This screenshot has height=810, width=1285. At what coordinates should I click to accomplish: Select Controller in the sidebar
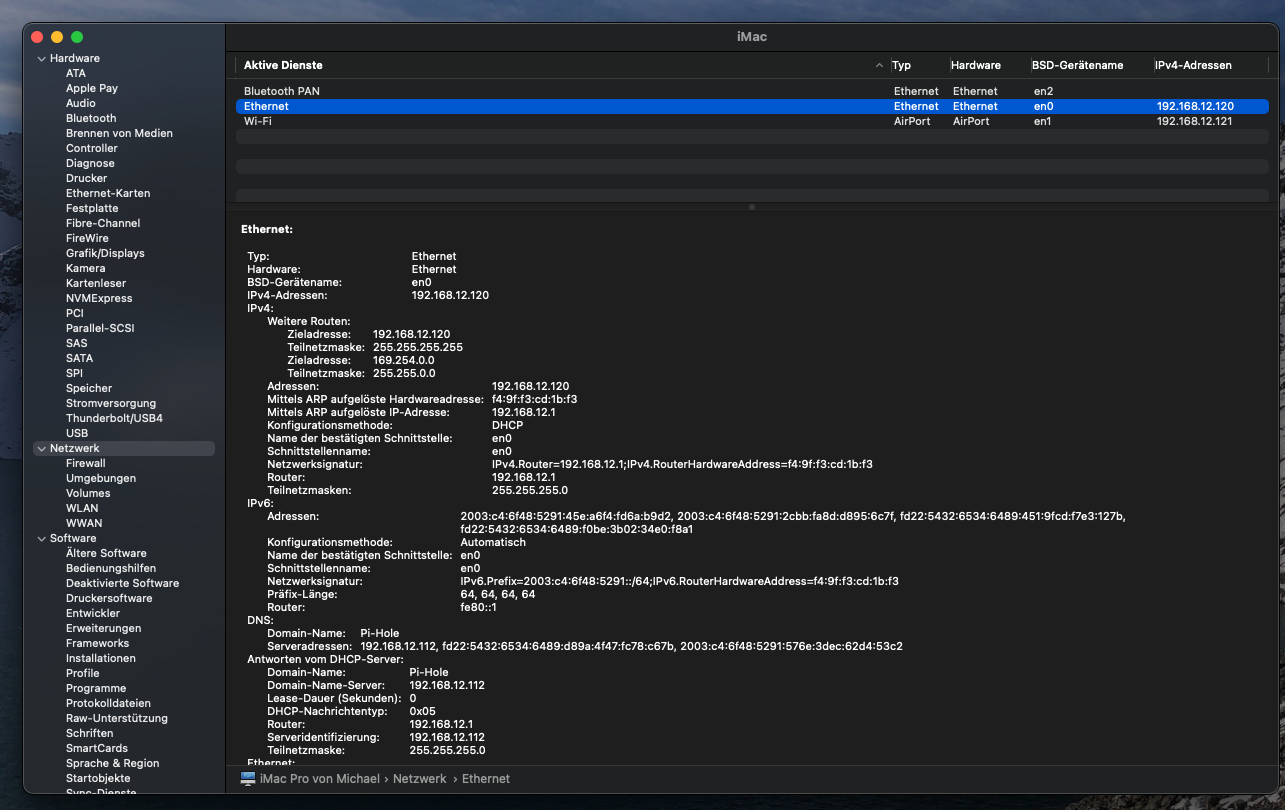point(92,148)
